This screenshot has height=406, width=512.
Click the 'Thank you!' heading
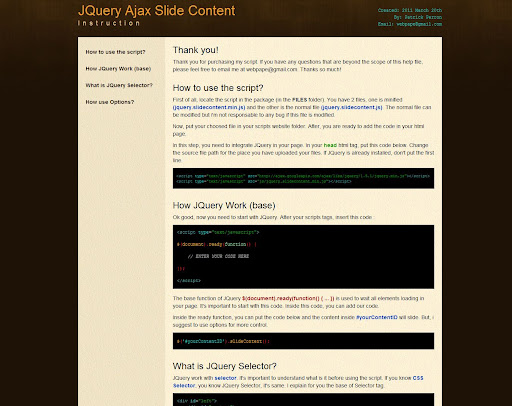tap(196, 50)
